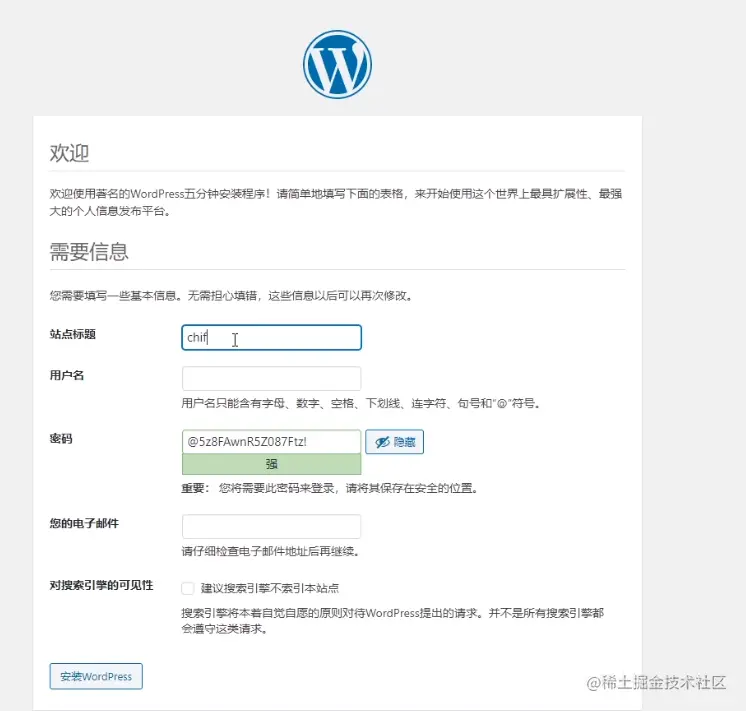
Task: Click the green 强 password strength indicator
Action: [x=272, y=464]
